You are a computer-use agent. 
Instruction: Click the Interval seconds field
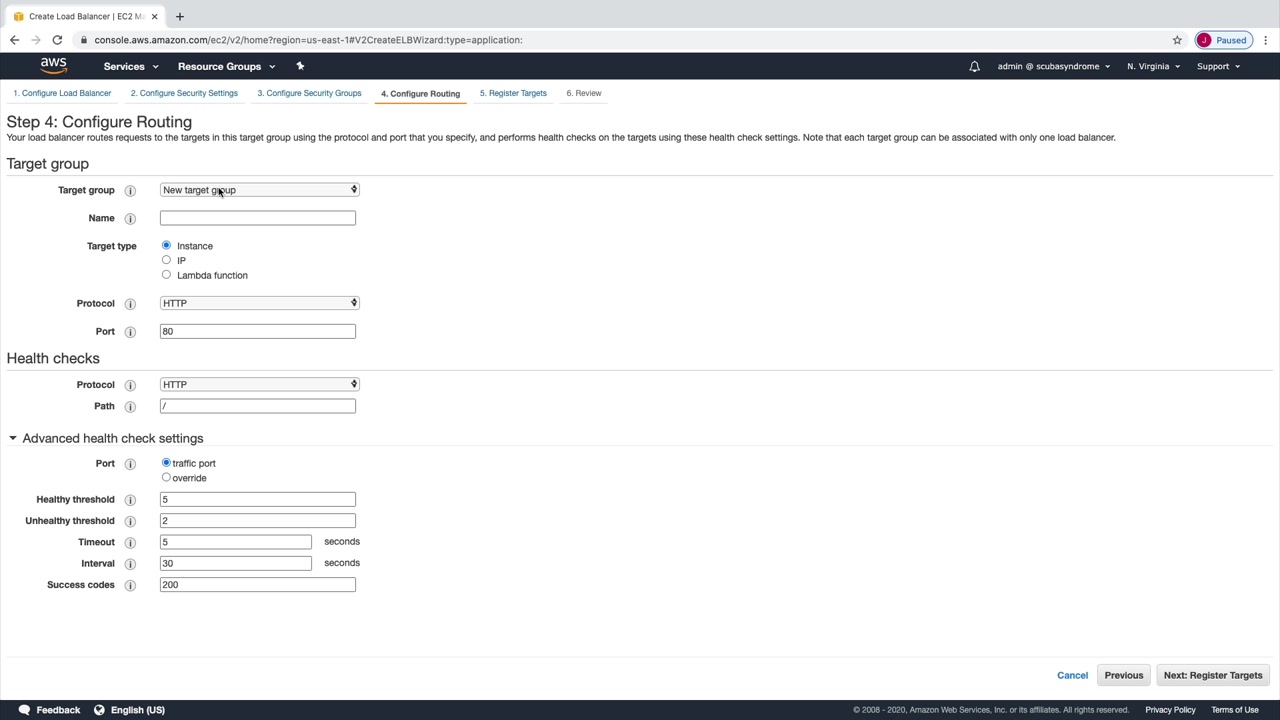click(236, 563)
